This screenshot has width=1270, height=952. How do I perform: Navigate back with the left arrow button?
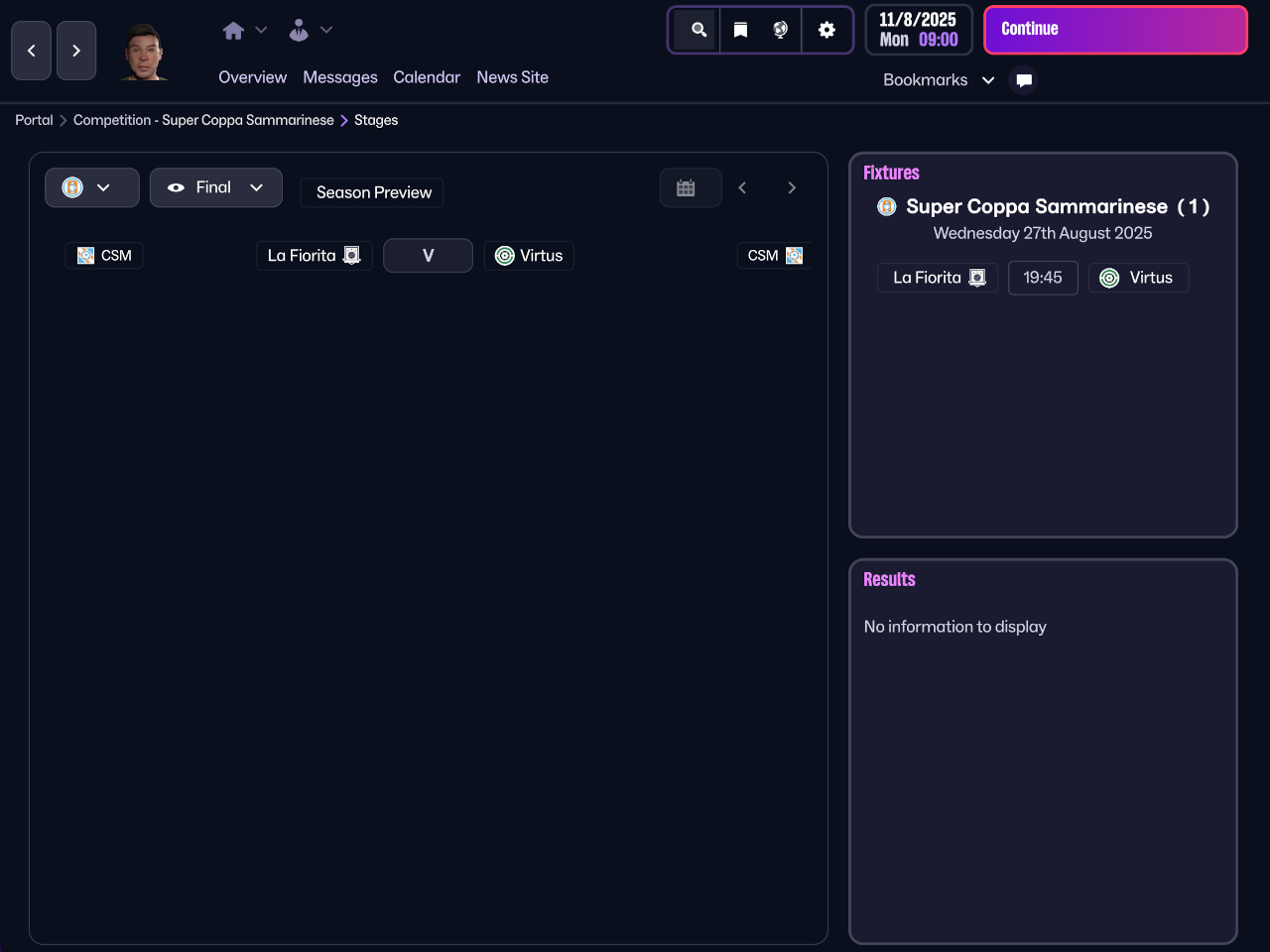click(31, 51)
